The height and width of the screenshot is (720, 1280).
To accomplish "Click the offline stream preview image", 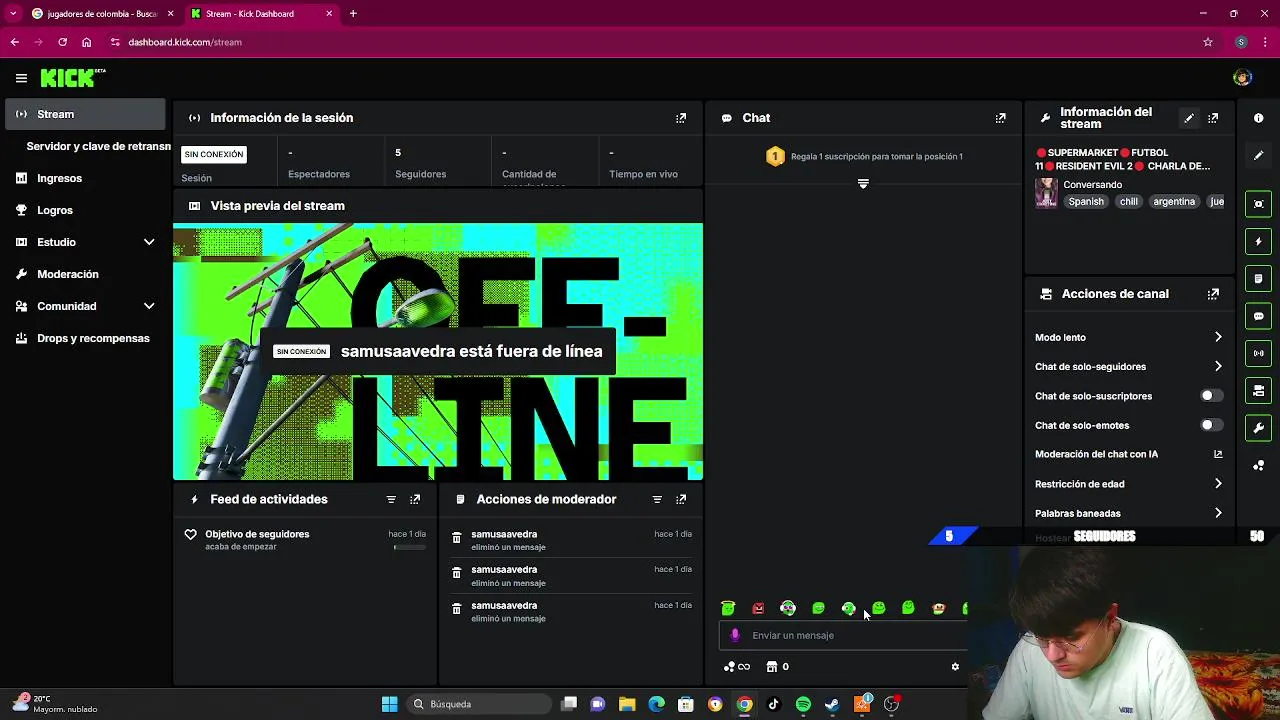I will [438, 352].
